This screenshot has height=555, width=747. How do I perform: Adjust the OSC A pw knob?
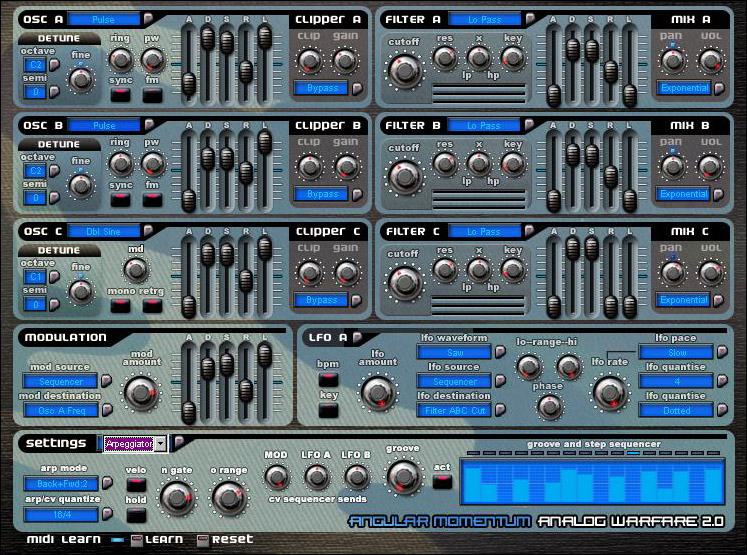pos(152,60)
